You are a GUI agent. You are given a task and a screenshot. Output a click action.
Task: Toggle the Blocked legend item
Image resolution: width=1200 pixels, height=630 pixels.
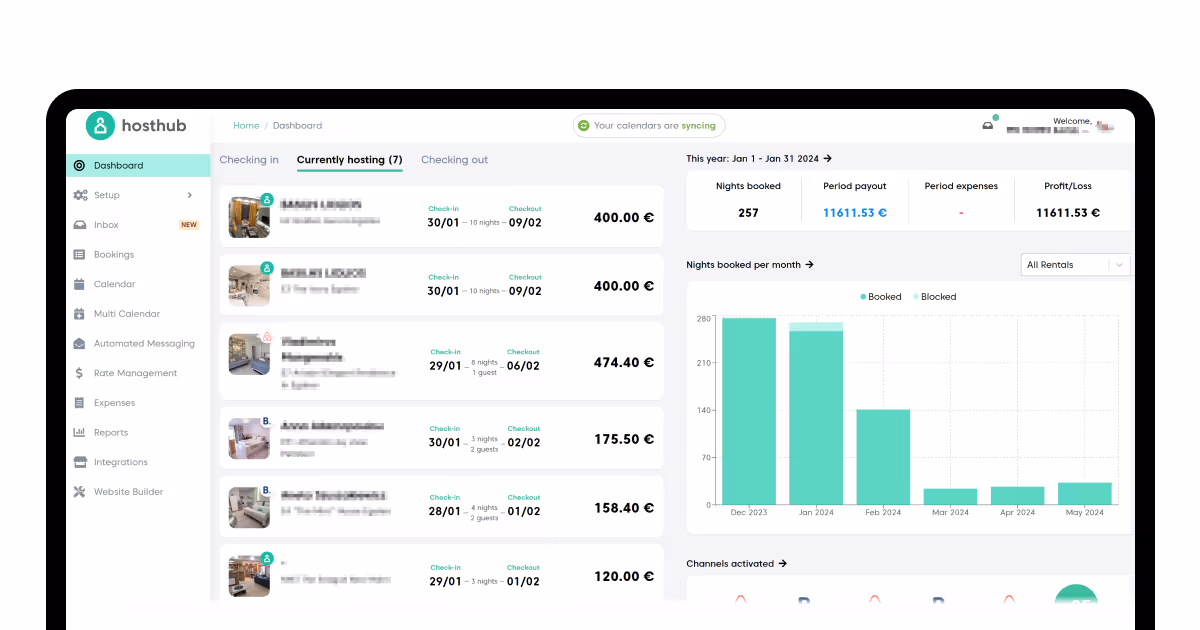(934, 297)
